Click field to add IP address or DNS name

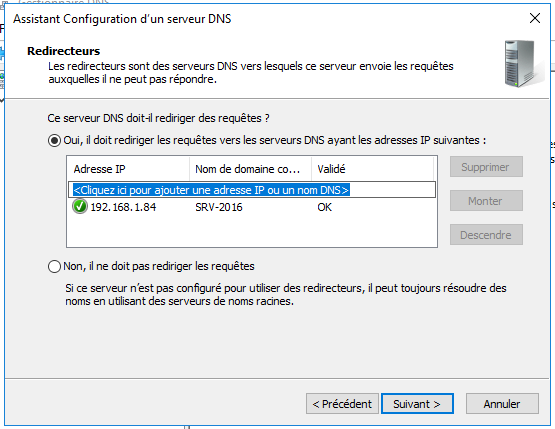pos(252,190)
